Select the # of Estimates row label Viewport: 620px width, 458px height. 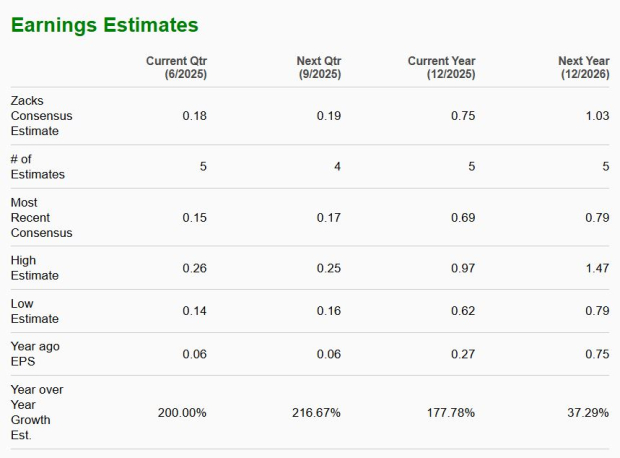[x=37, y=167]
